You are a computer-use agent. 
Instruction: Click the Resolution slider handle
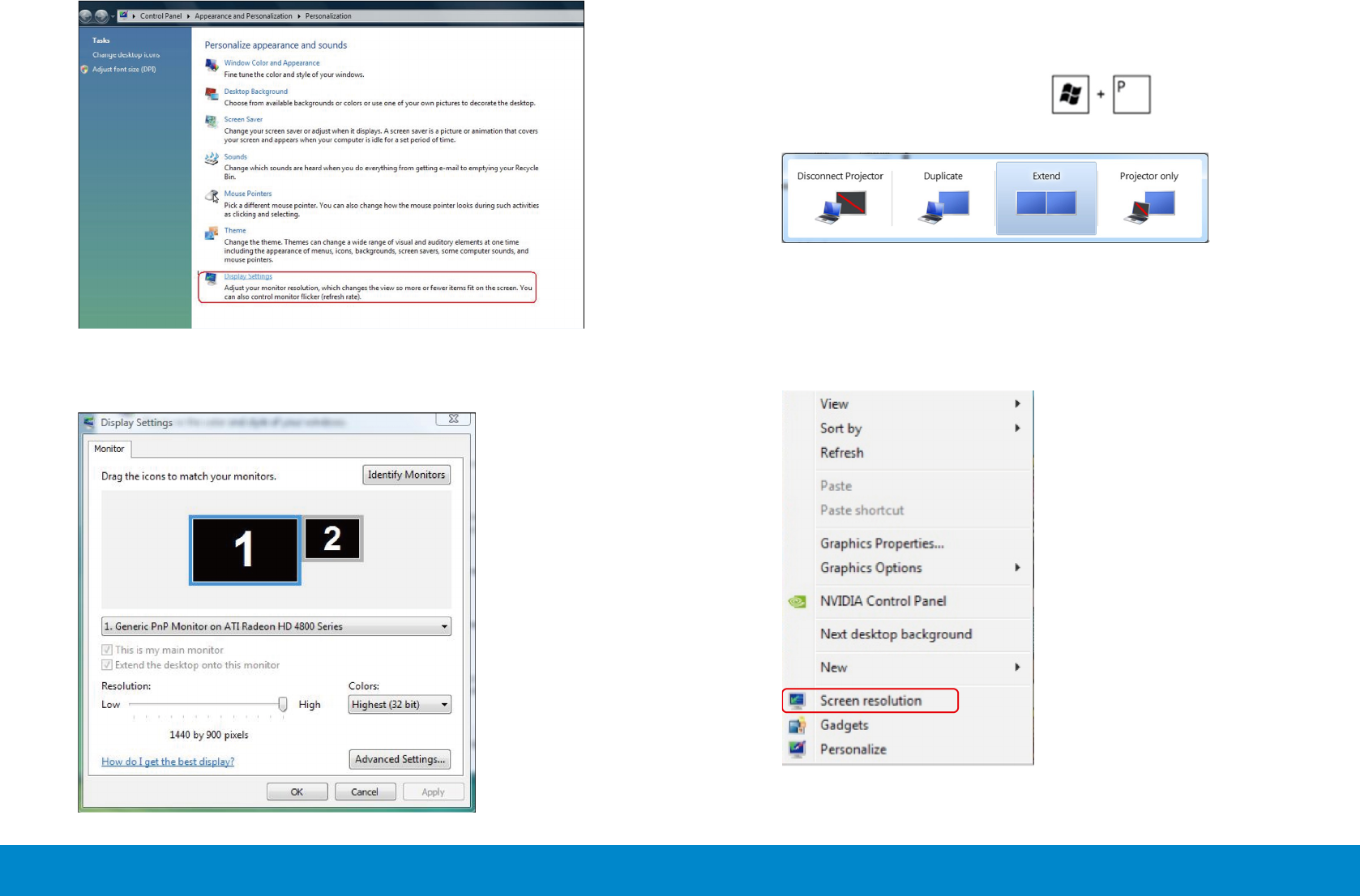[283, 705]
